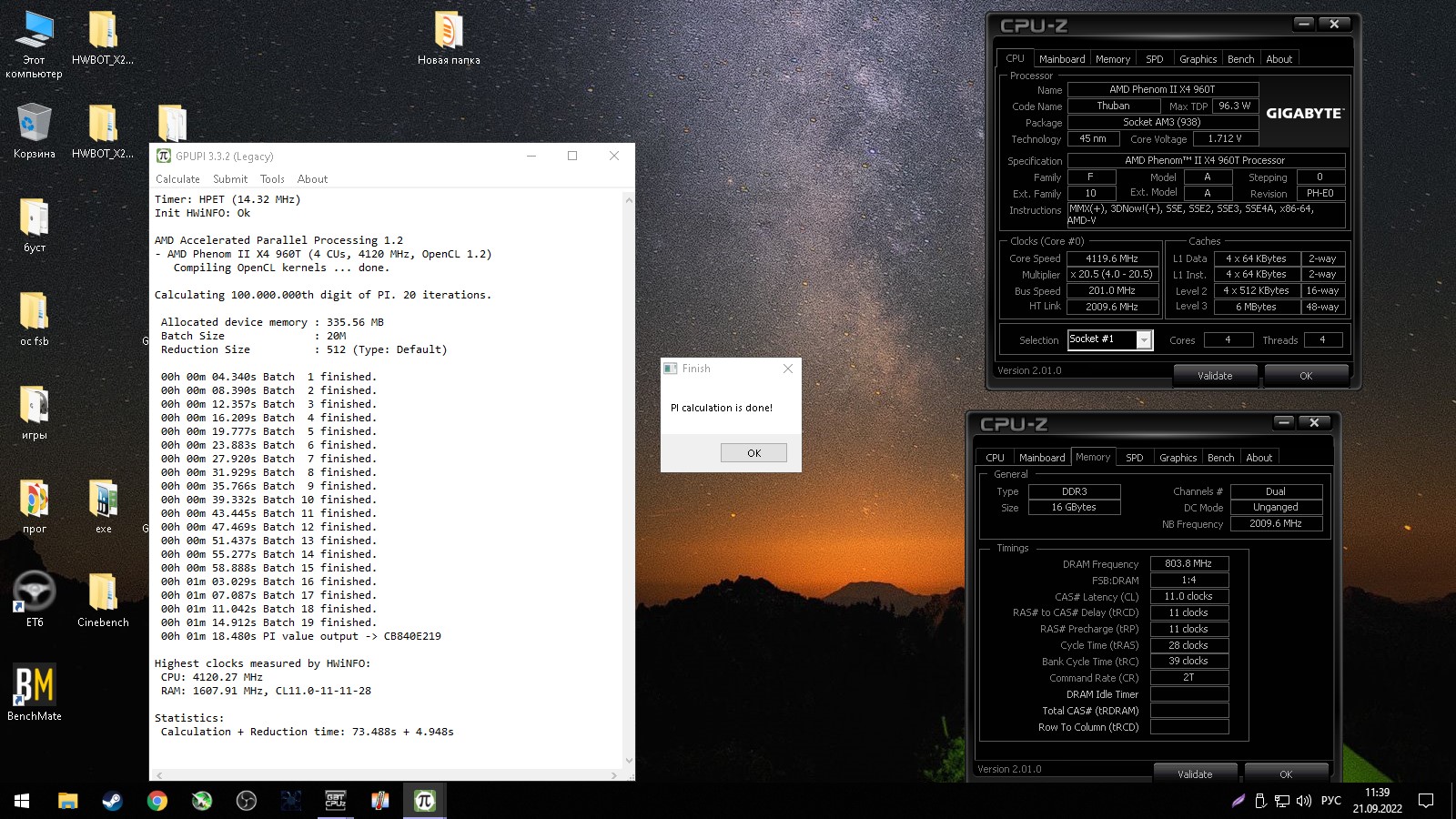
Task: Open GPUPI Submit menu
Action: pos(230,179)
